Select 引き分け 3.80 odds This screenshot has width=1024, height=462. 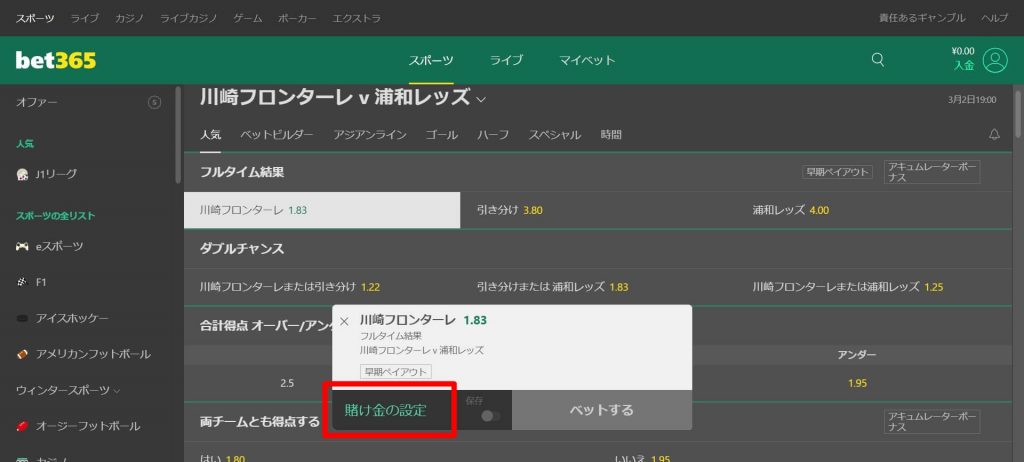tap(598, 210)
